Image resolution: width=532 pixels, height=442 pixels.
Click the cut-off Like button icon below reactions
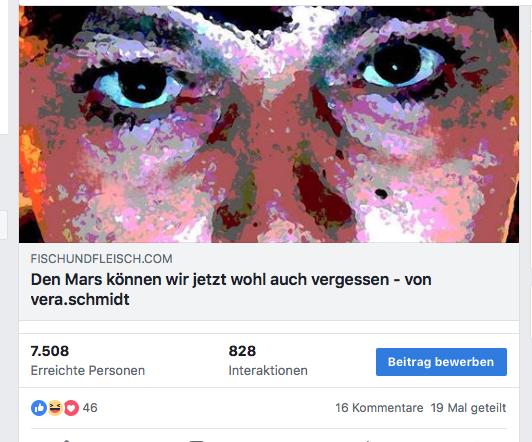66,441
